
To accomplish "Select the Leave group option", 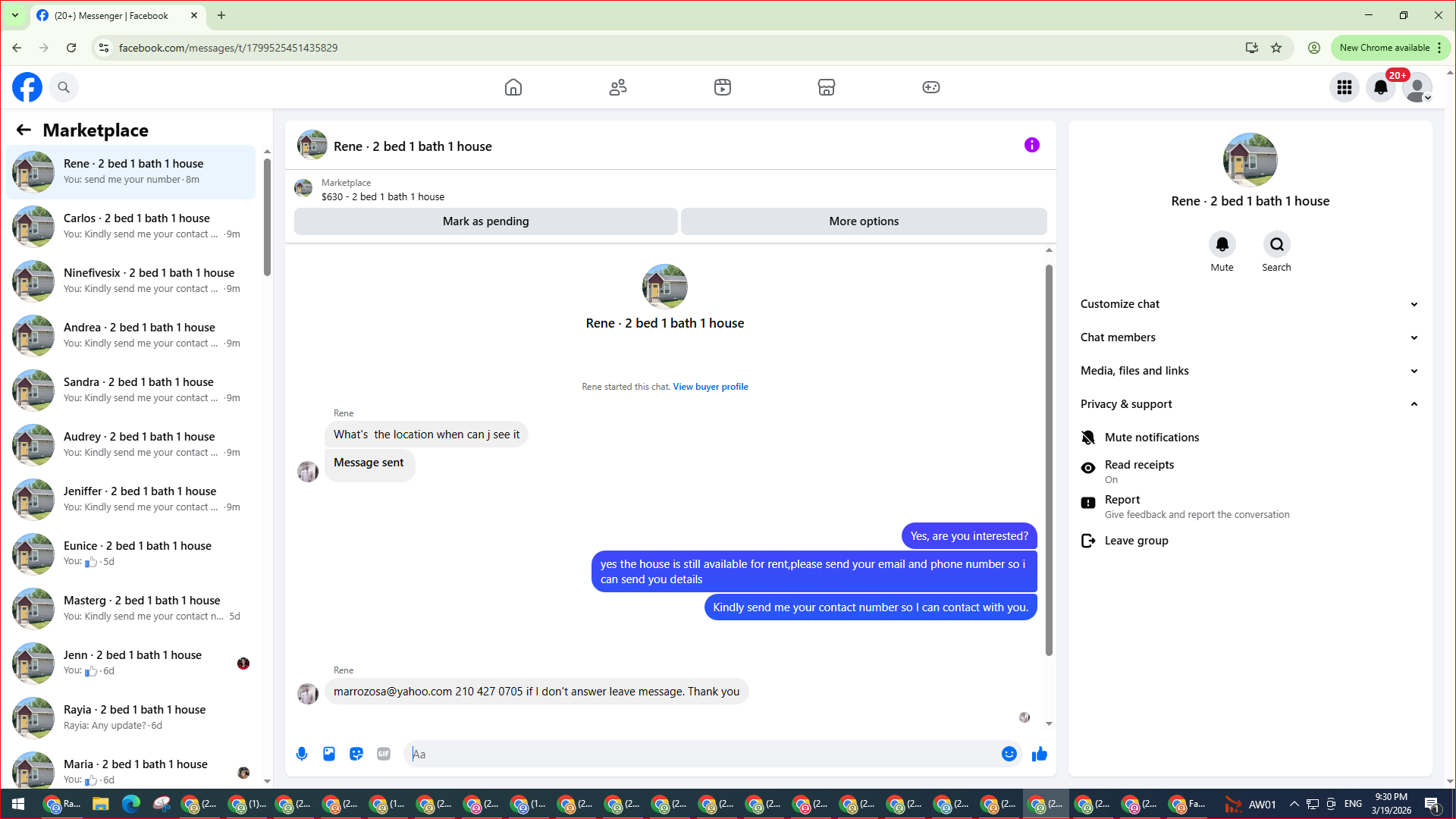I will [x=1136, y=541].
